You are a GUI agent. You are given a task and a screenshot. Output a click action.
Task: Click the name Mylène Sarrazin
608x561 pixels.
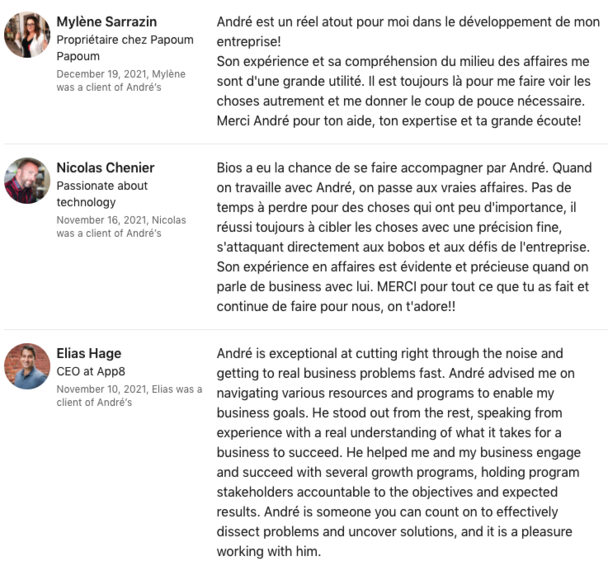pyautogui.click(x=107, y=22)
